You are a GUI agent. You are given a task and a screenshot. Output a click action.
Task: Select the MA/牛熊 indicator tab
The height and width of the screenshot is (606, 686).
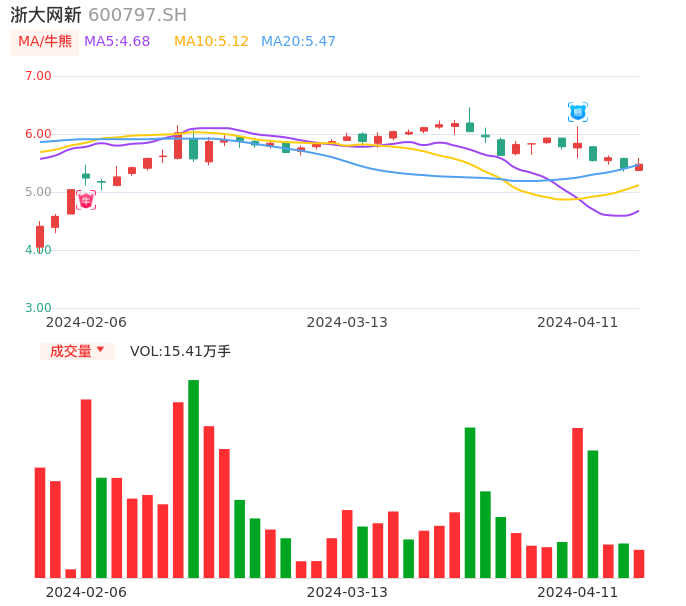45,42
